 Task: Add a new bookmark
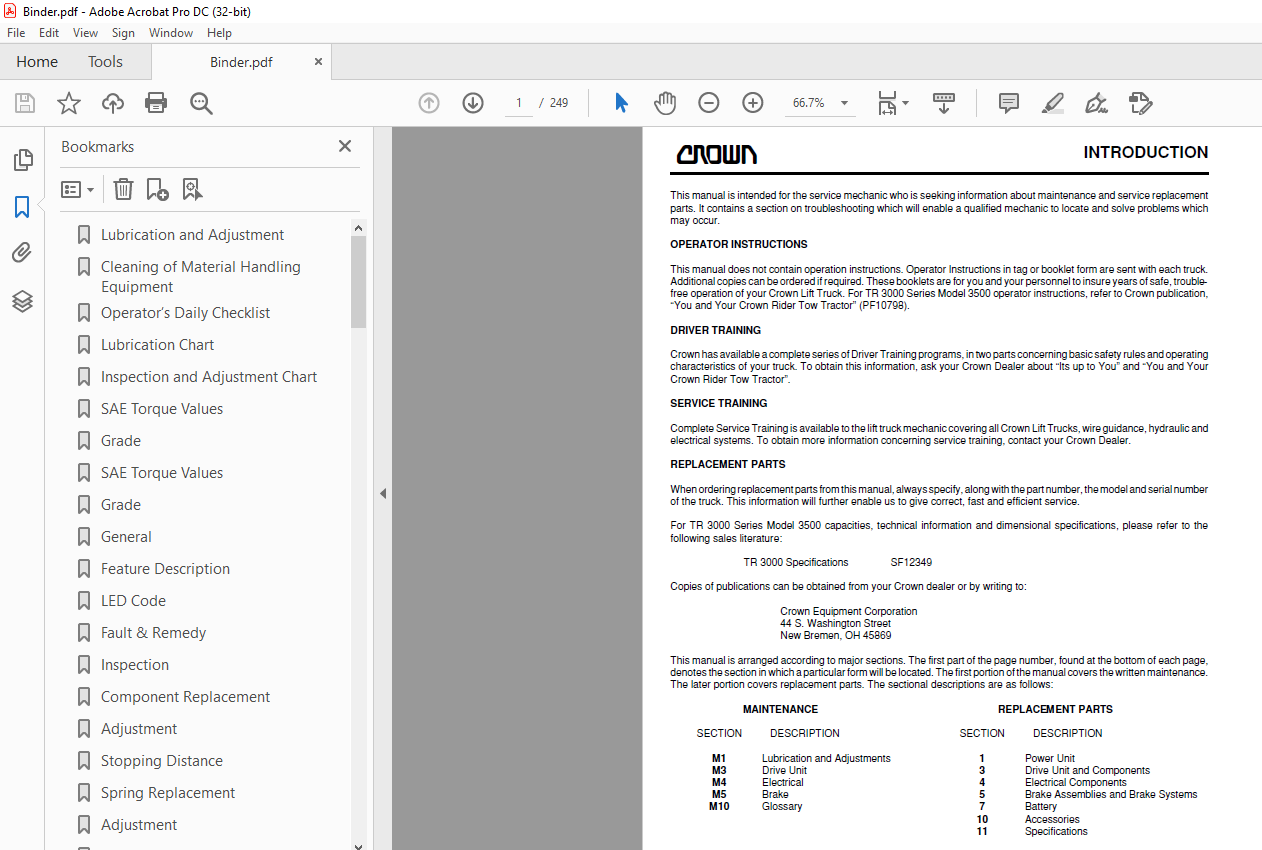click(158, 189)
